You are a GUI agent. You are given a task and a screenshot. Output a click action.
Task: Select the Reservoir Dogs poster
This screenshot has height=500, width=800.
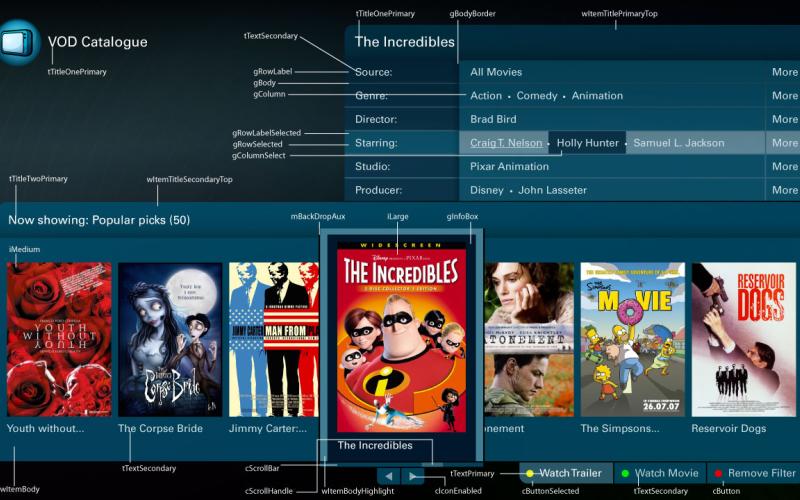coord(743,339)
